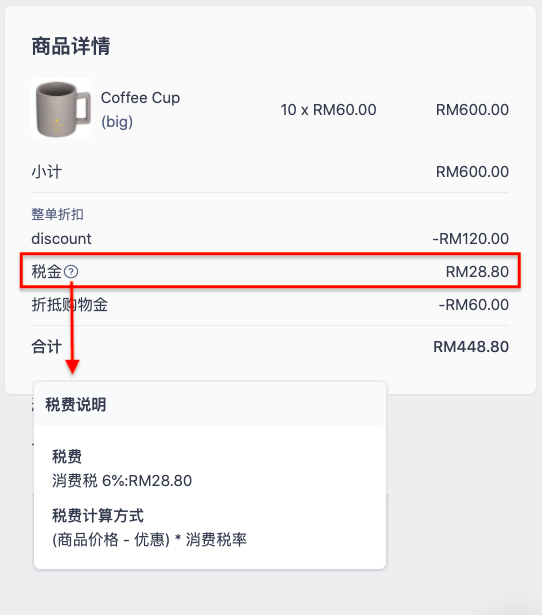Click the 税费说明 tooltip header
542x615 pixels.
coord(76,404)
